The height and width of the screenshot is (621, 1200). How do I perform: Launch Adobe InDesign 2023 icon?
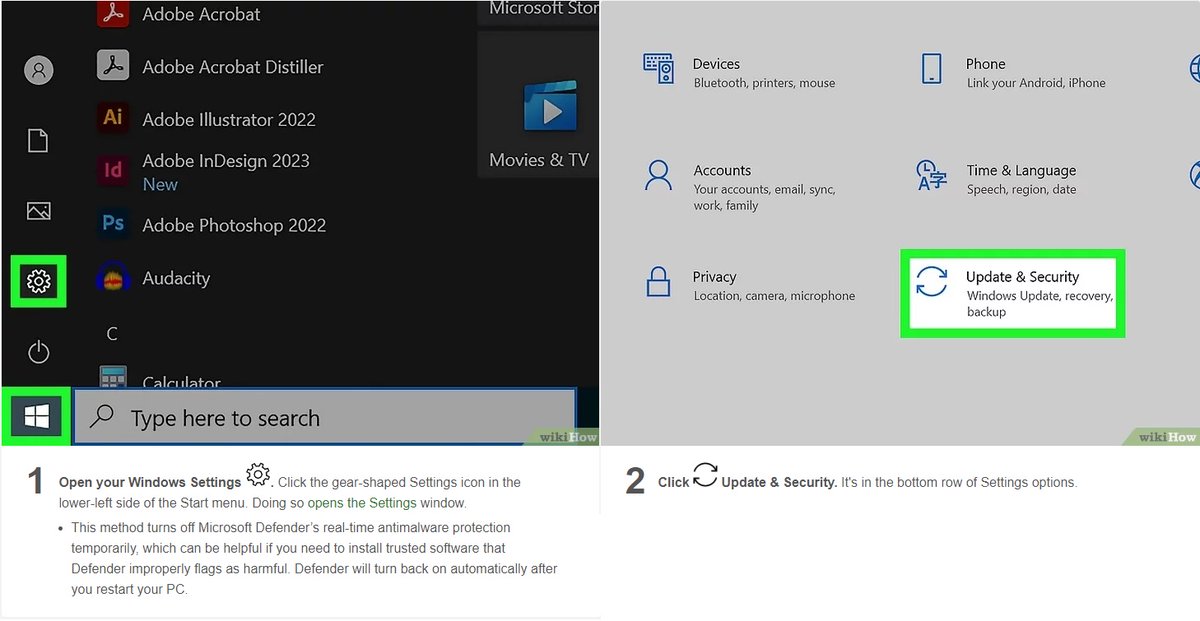113,170
